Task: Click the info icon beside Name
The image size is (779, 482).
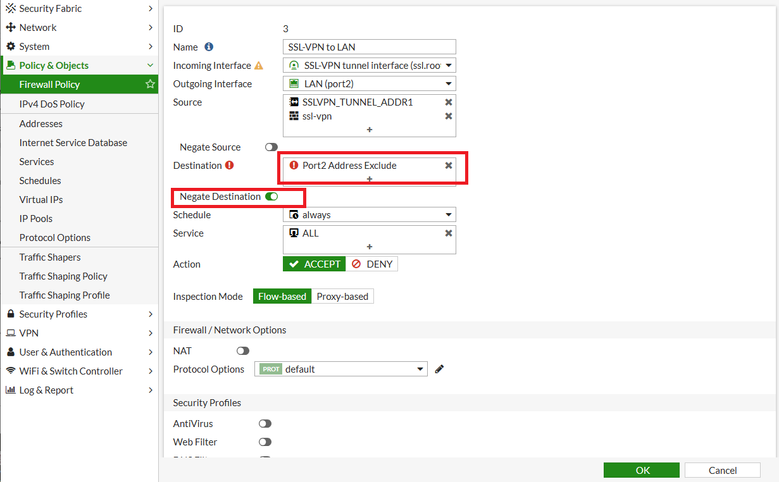Action: [209, 47]
